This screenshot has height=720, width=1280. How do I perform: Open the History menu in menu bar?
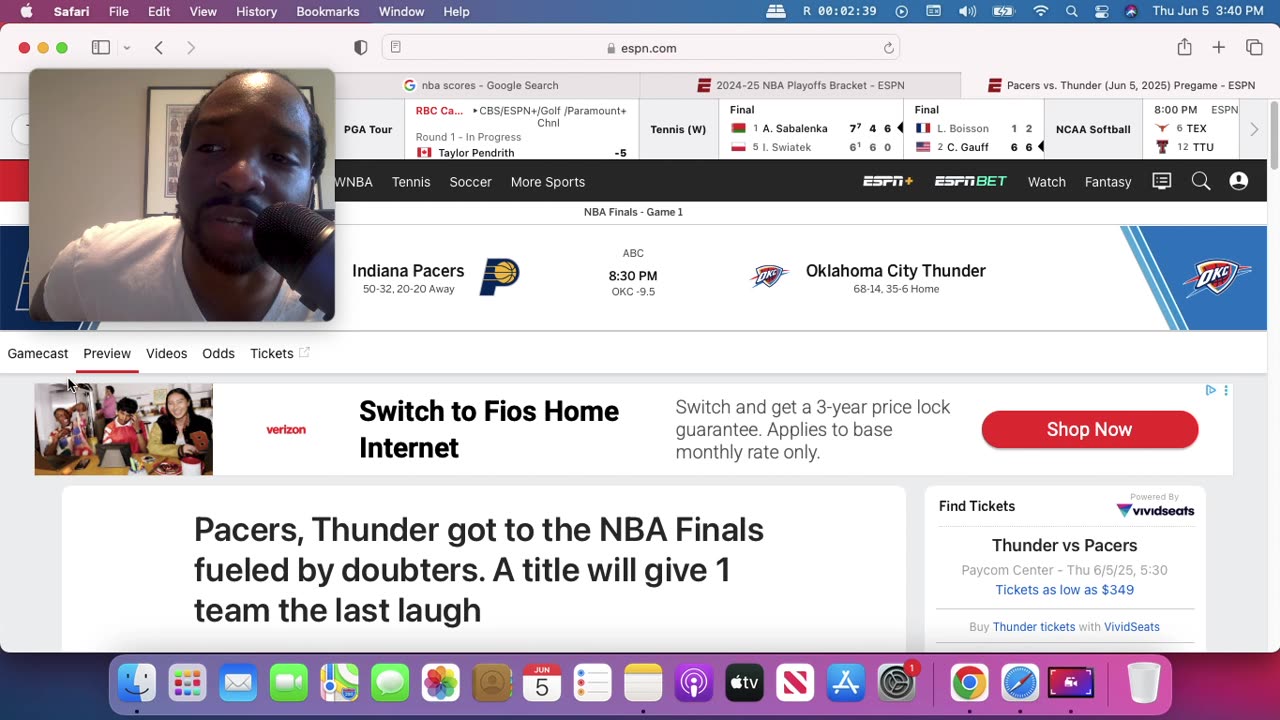point(256,11)
